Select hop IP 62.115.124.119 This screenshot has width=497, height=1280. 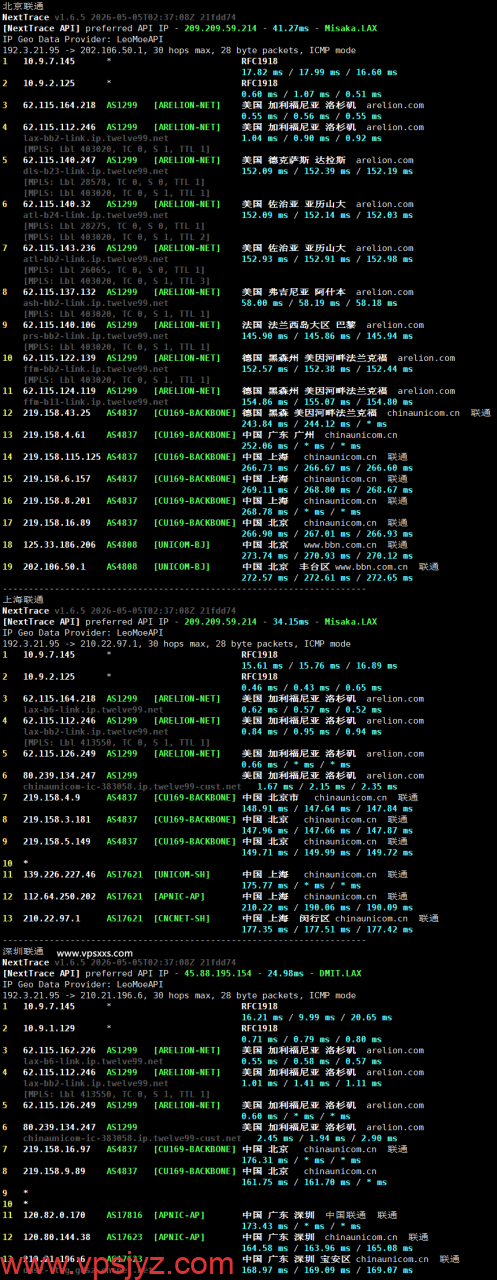[59, 391]
